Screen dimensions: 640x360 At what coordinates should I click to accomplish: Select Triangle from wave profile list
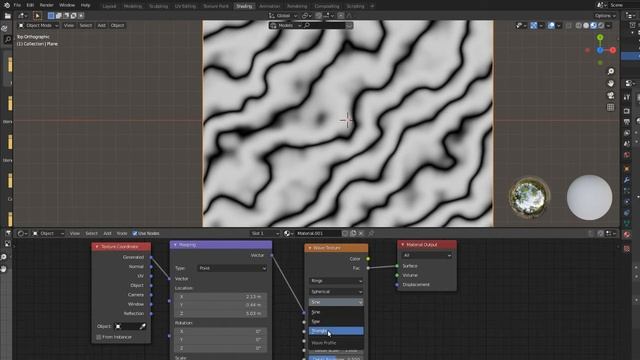pyautogui.click(x=336, y=331)
